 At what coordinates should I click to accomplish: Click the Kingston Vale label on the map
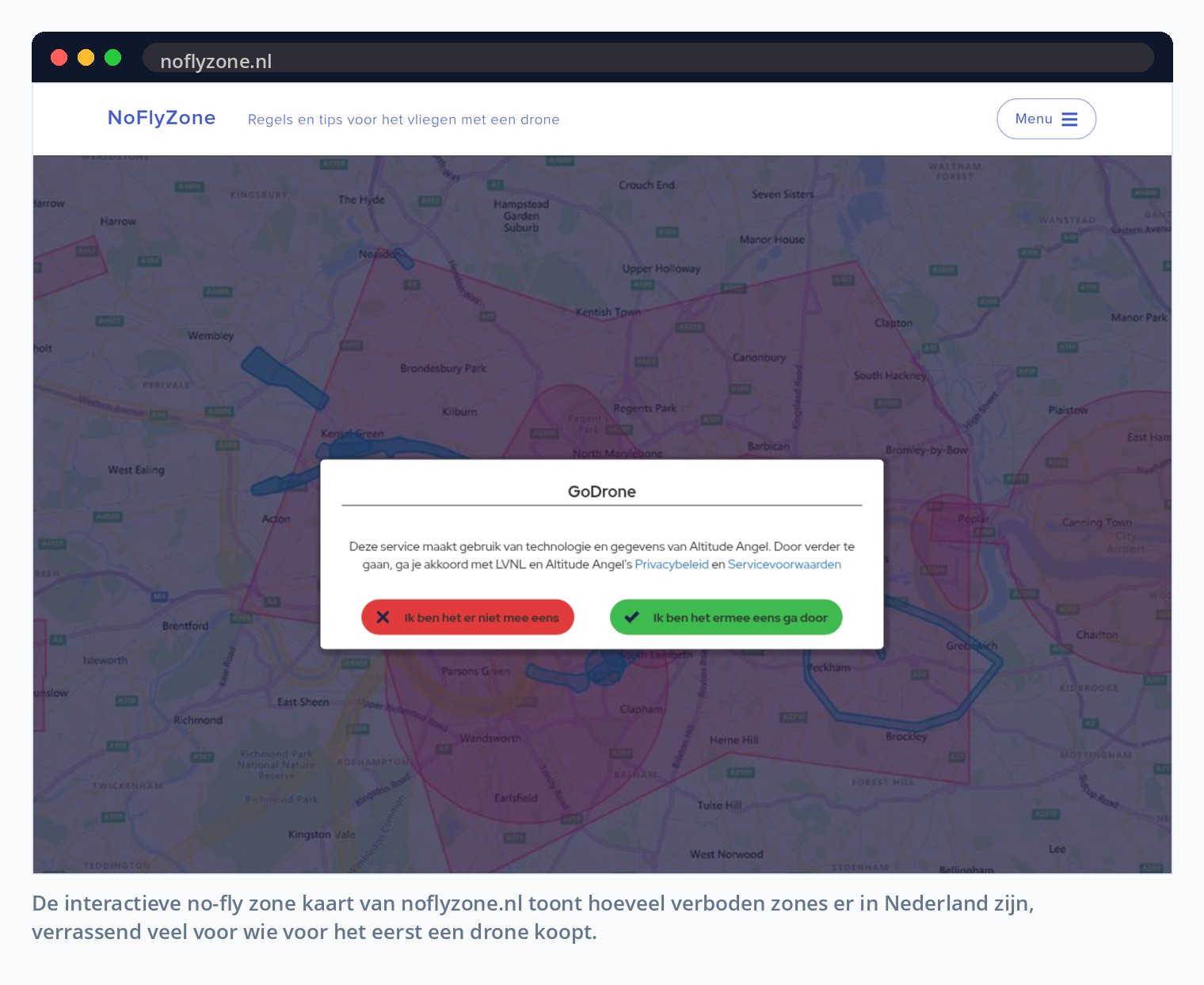322,835
